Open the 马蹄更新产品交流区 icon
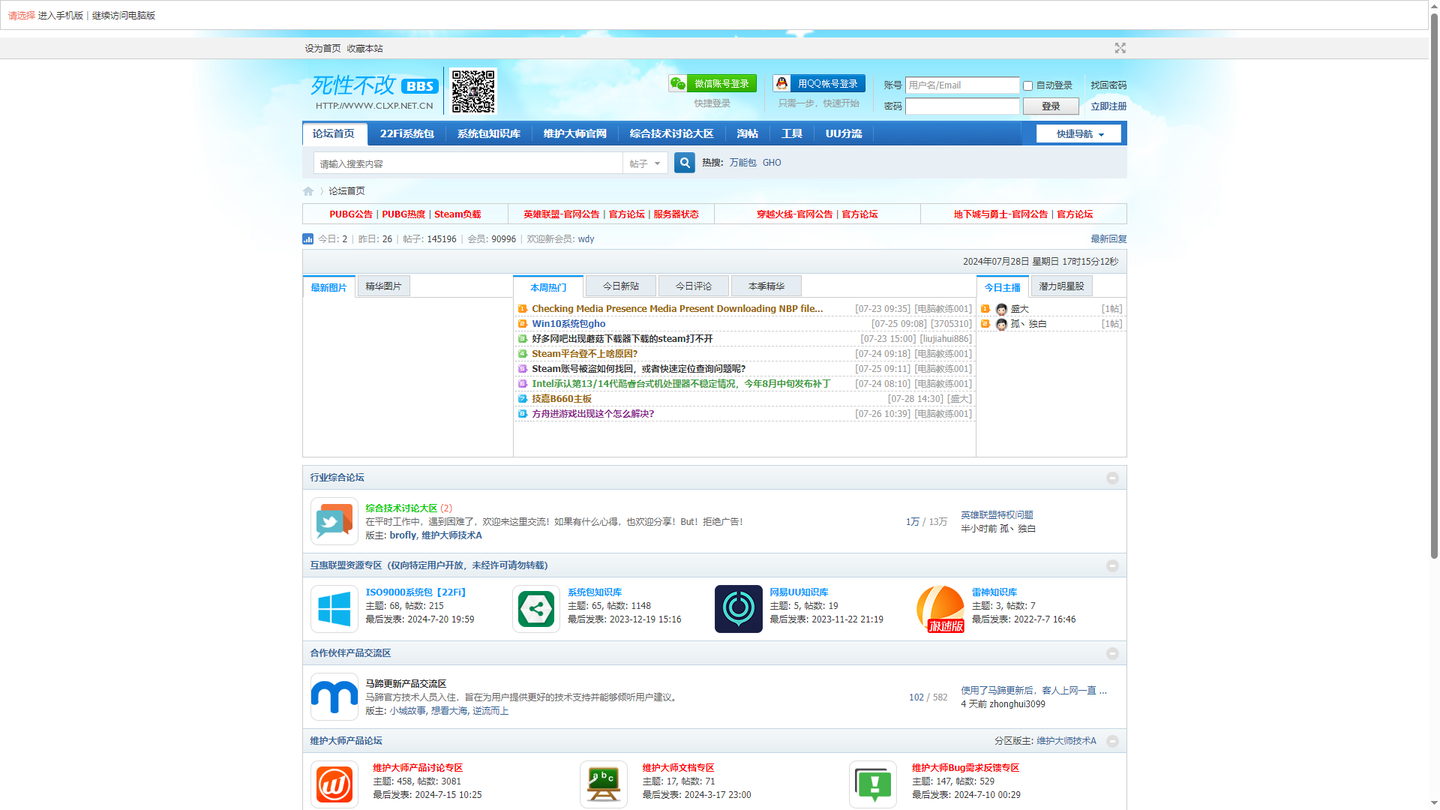Viewport: 1440px width, 810px height. point(334,697)
